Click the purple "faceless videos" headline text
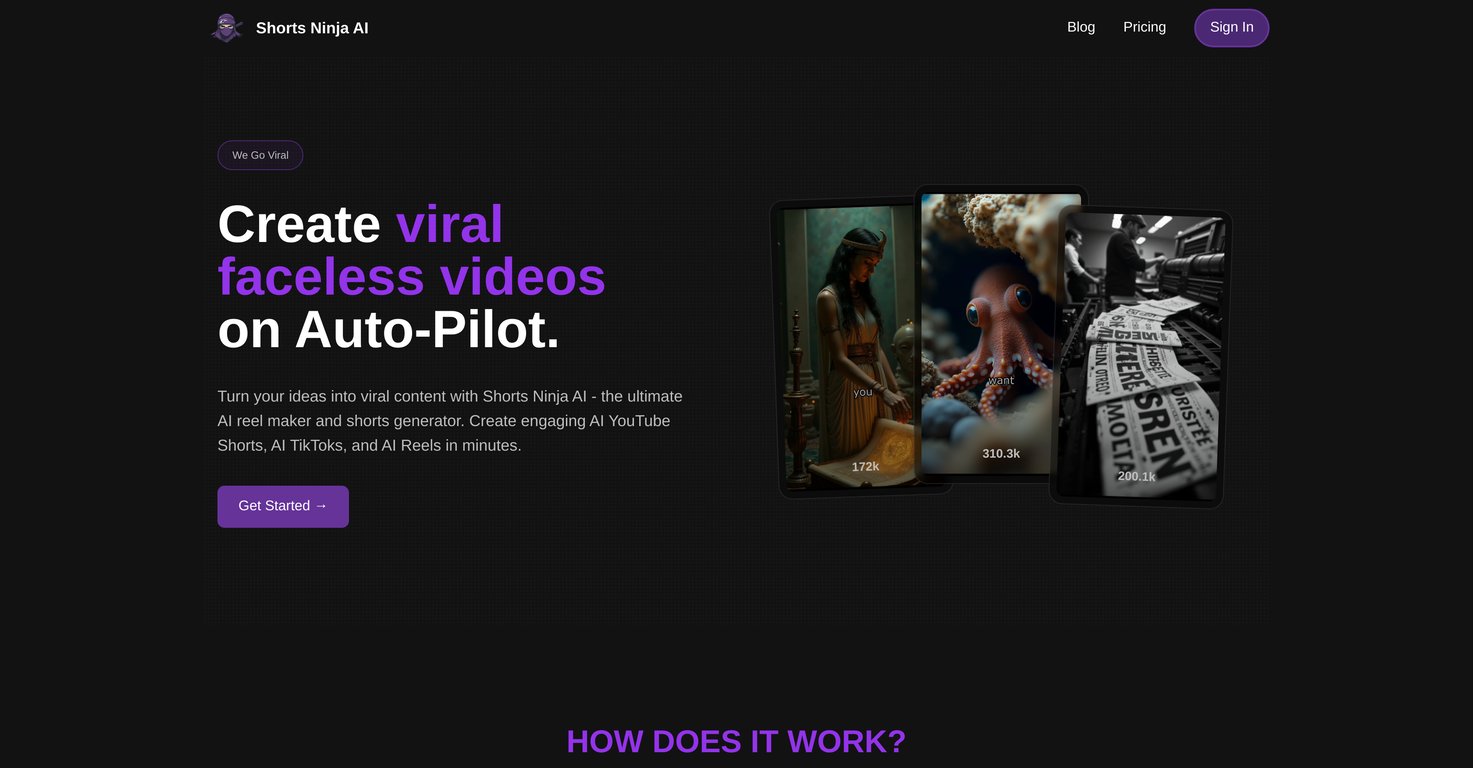This screenshot has height=768, width=1473. [411, 277]
